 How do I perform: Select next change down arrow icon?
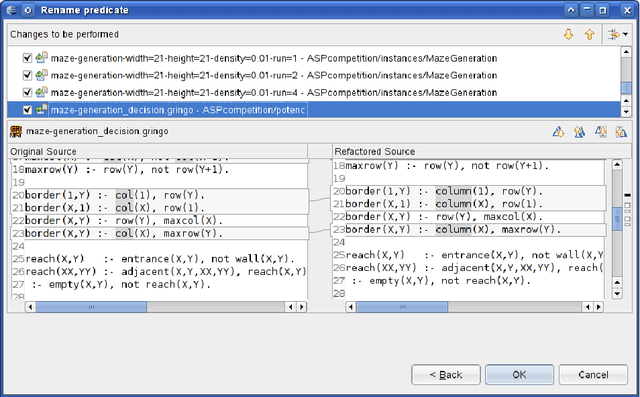coord(568,35)
